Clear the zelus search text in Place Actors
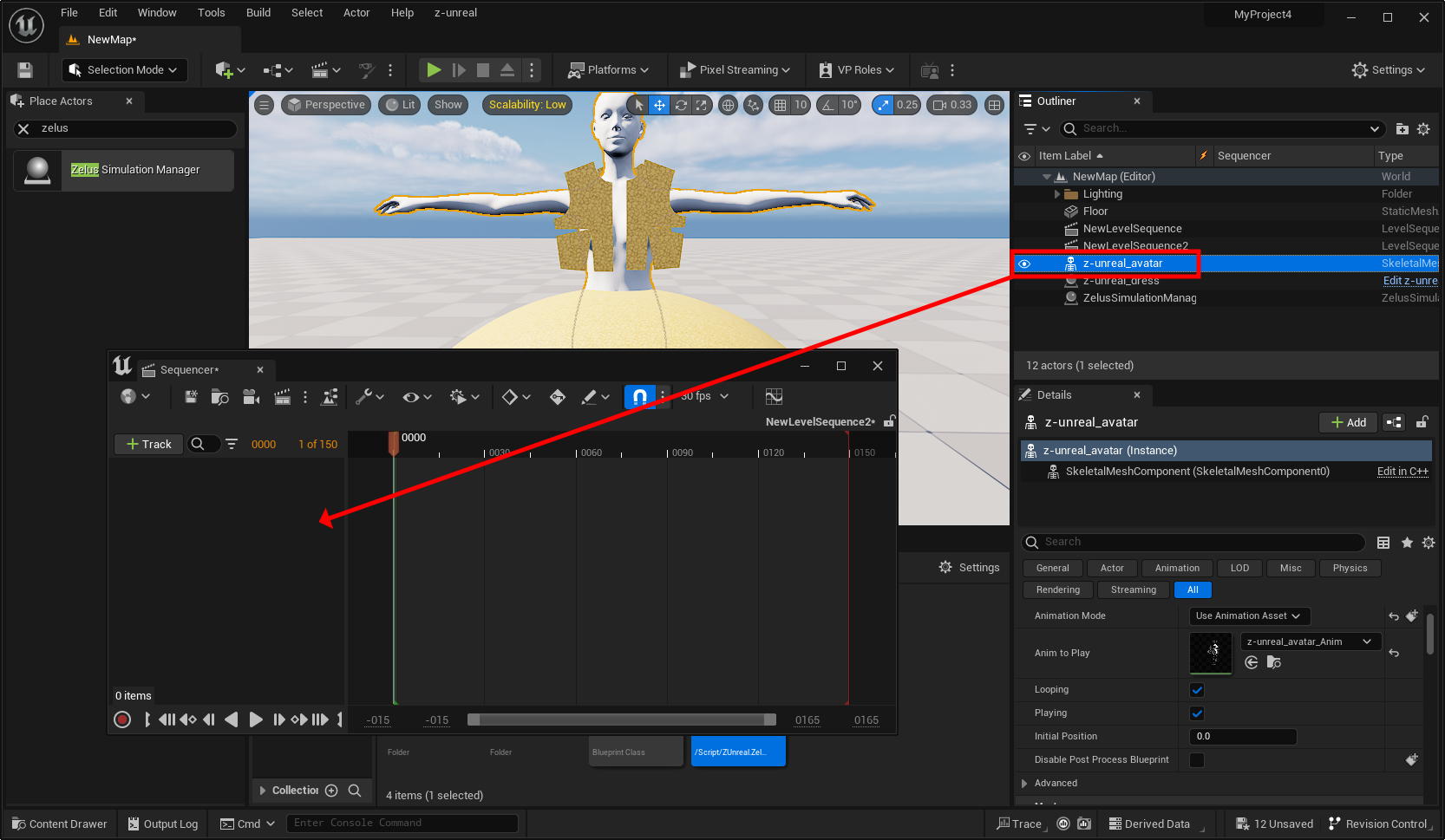This screenshot has height=840, width=1445. (x=24, y=128)
